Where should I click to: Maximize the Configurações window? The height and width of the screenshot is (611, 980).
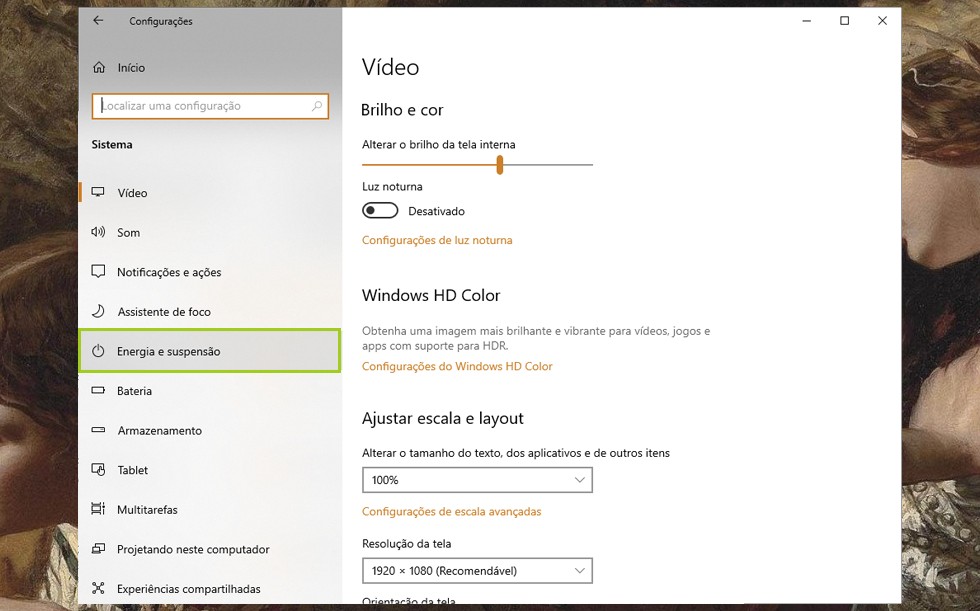pos(844,21)
